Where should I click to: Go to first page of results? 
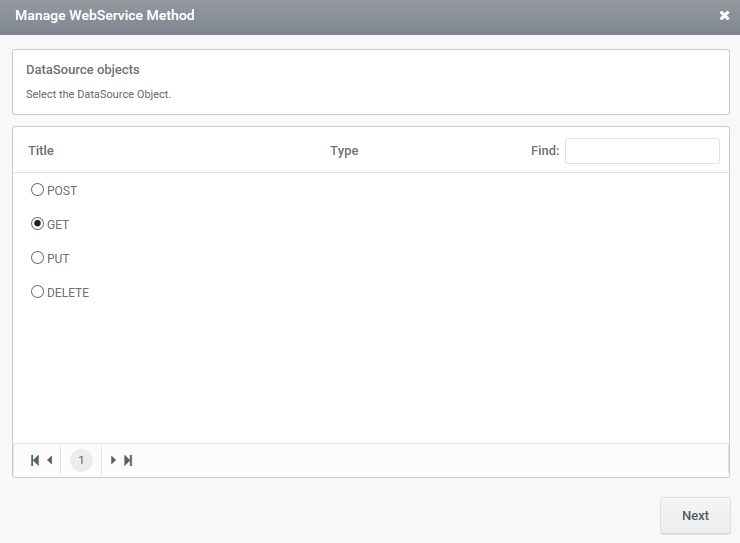coord(35,460)
